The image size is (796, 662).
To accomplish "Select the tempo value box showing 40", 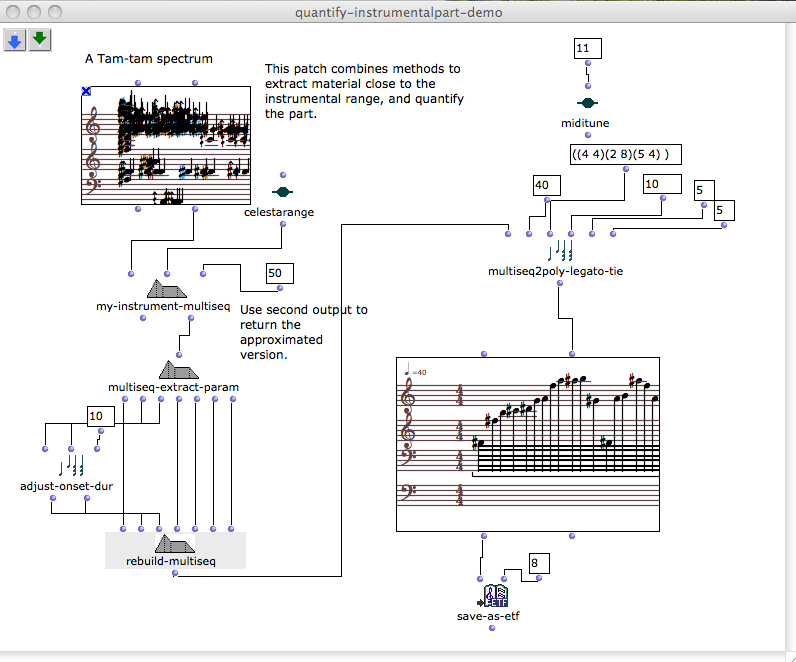I will (547, 185).
